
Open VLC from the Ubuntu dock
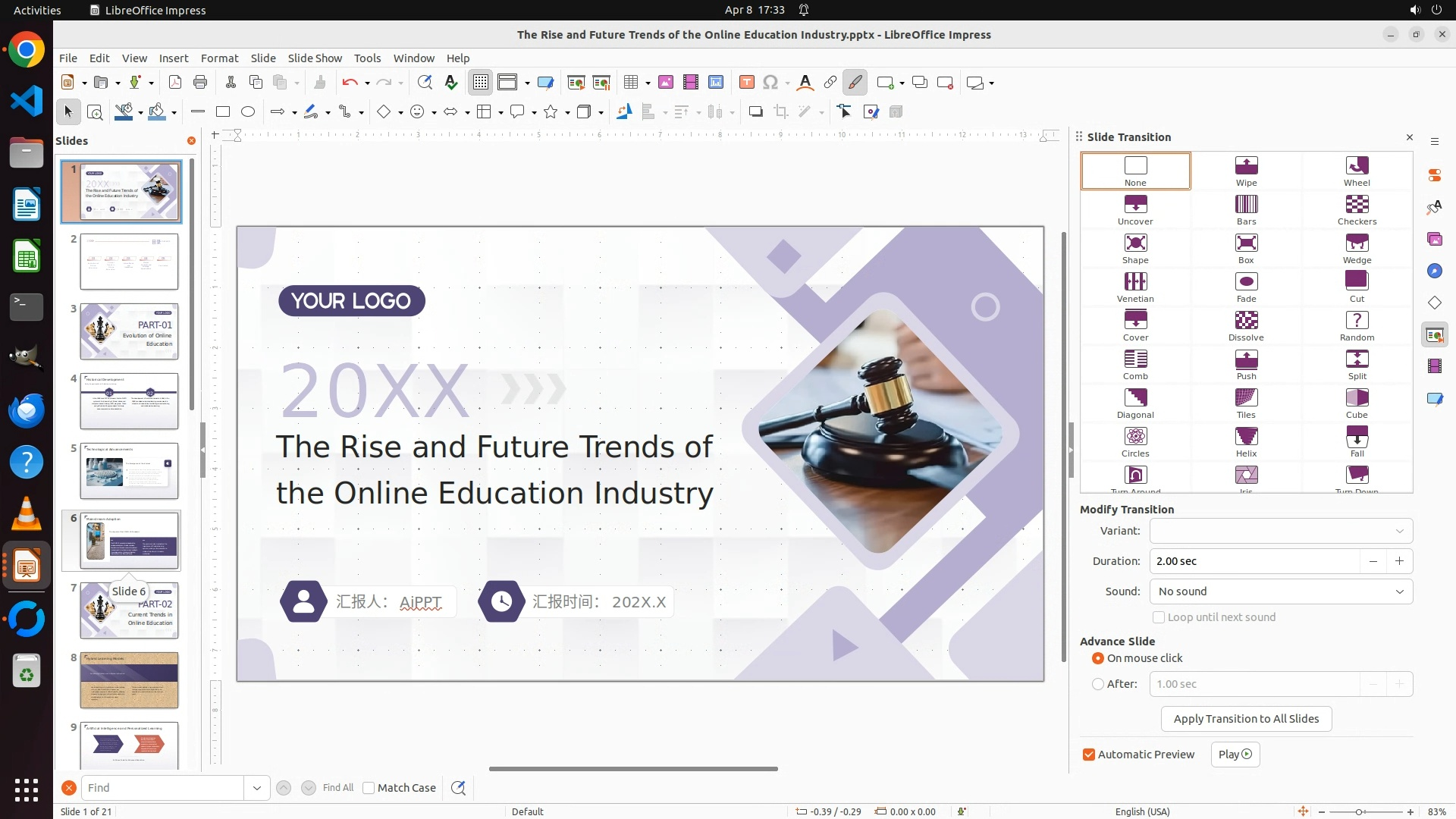(x=27, y=514)
